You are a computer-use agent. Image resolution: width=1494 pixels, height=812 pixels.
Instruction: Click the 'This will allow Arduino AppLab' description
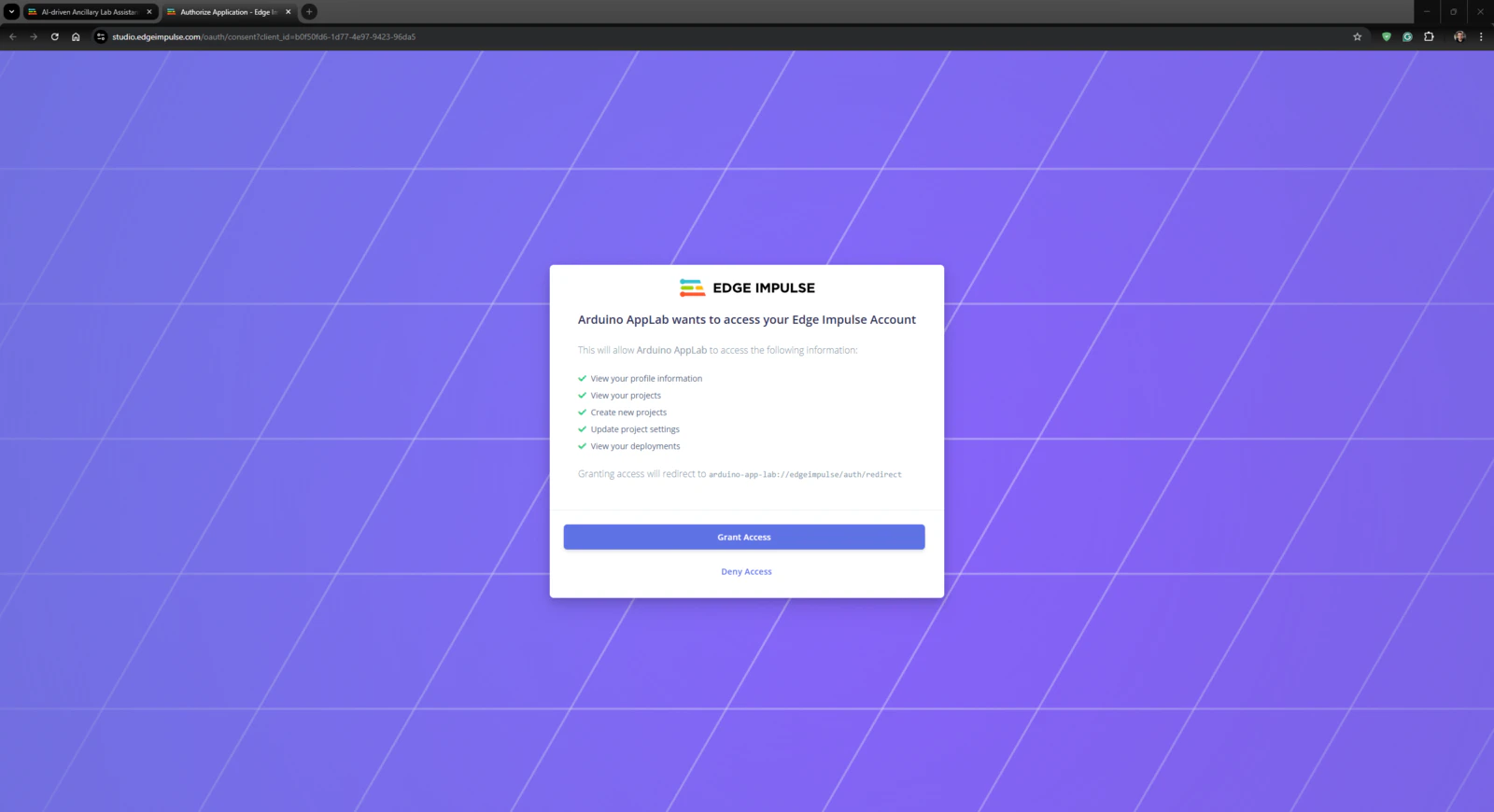[717, 350]
